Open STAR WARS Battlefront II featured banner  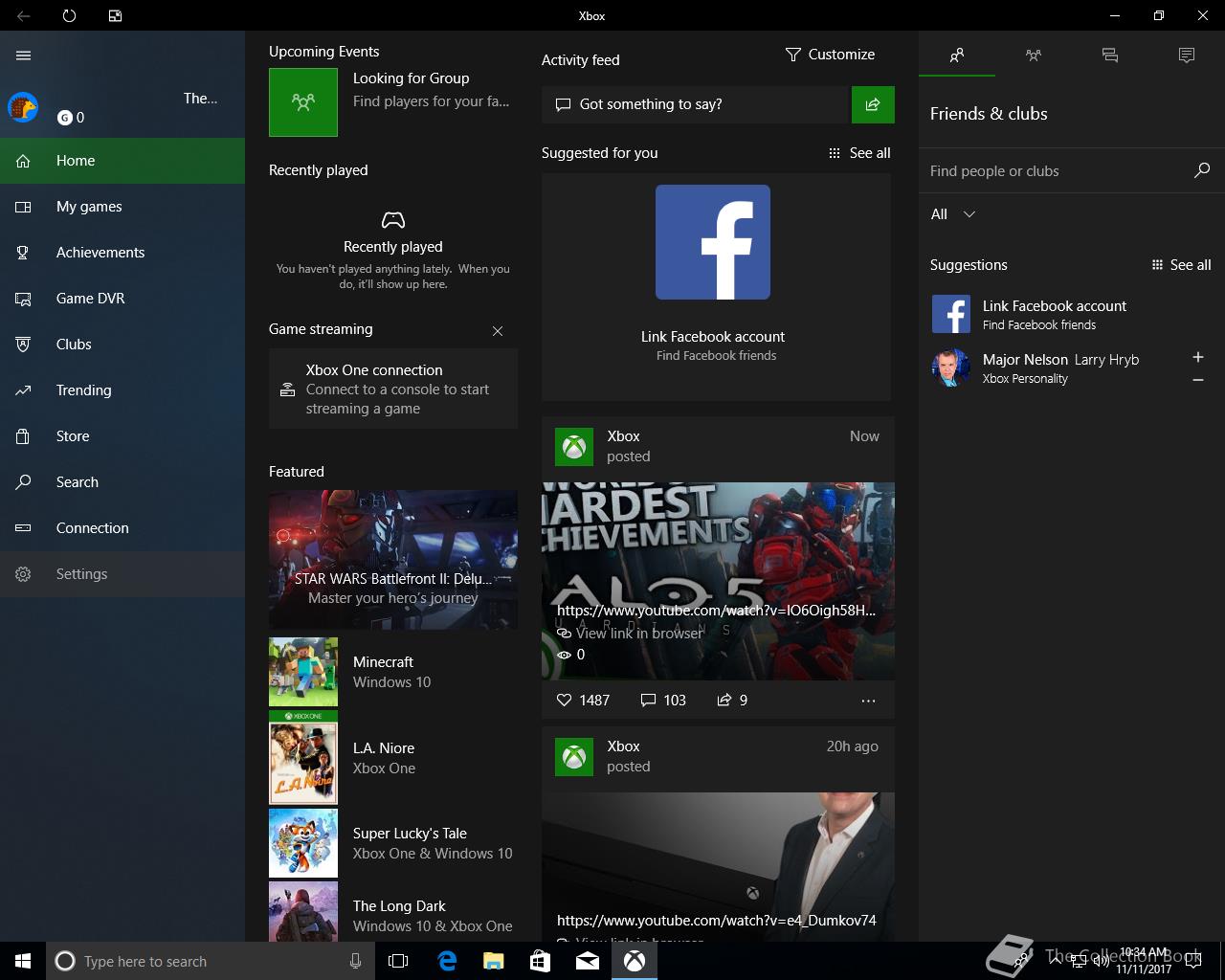(x=393, y=560)
